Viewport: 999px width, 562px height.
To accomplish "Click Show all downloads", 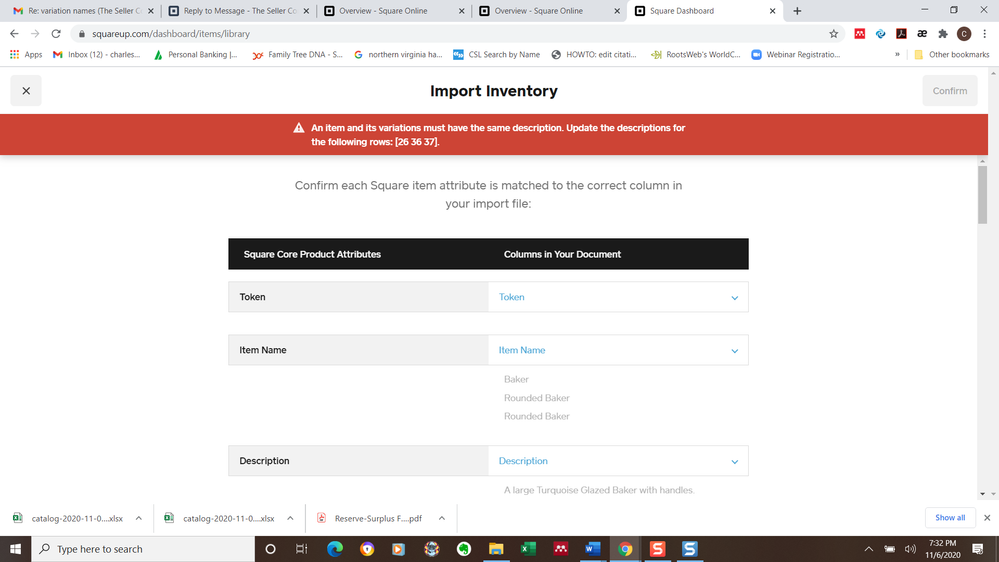I will 950,518.
